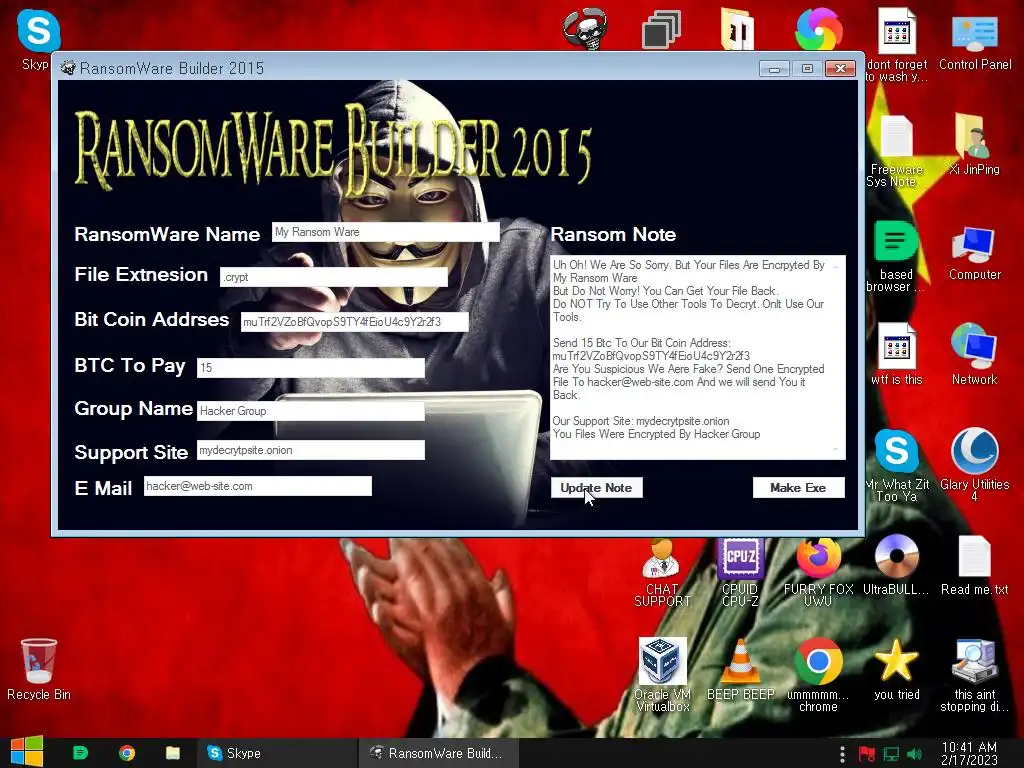Launch the BEEP BEEP VLC cone icon
Image resolution: width=1024 pixels, height=768 pixels.
pyautogui.click(x=740, y=670)
